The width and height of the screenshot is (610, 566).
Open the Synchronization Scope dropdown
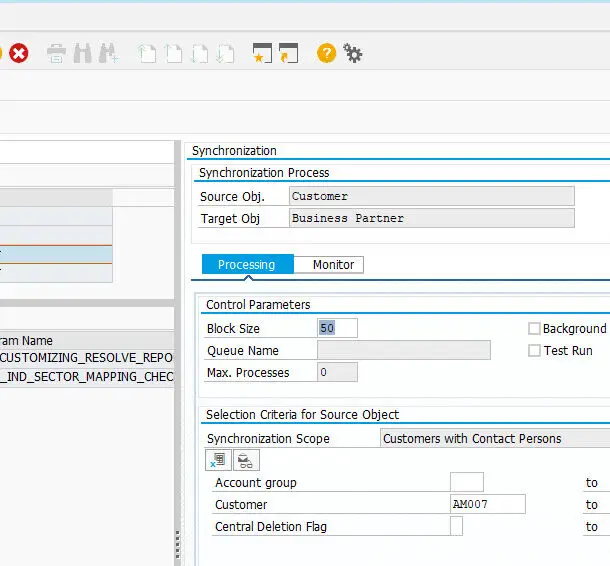coord(495,438)
